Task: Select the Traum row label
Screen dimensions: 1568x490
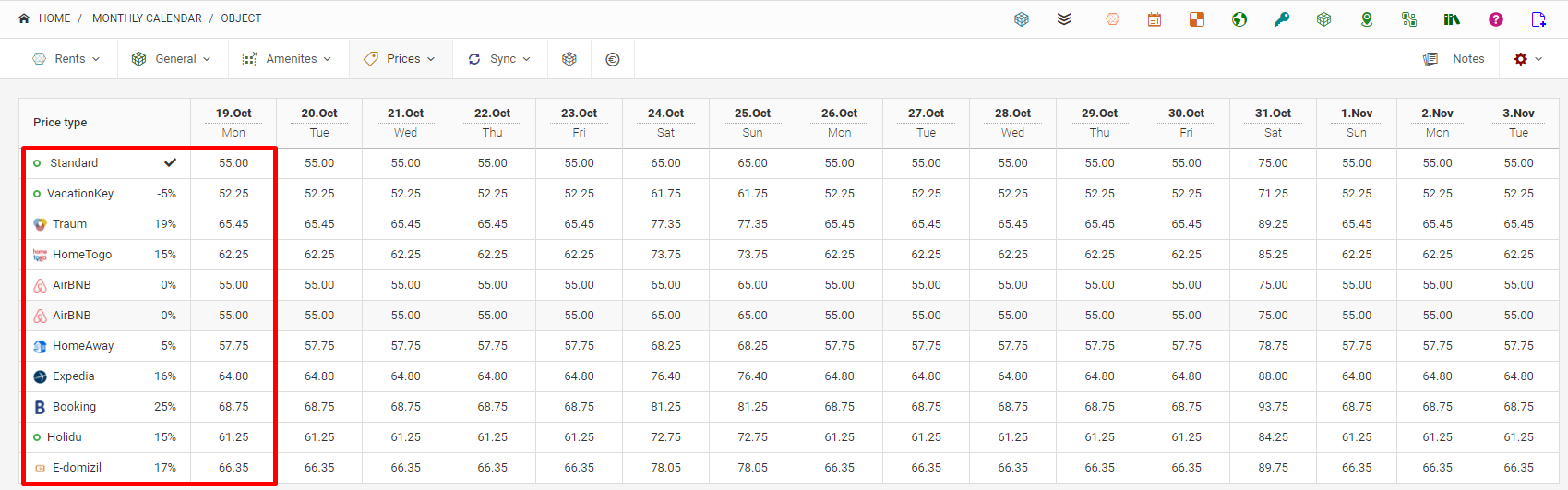Action: [x=69, y=224]
